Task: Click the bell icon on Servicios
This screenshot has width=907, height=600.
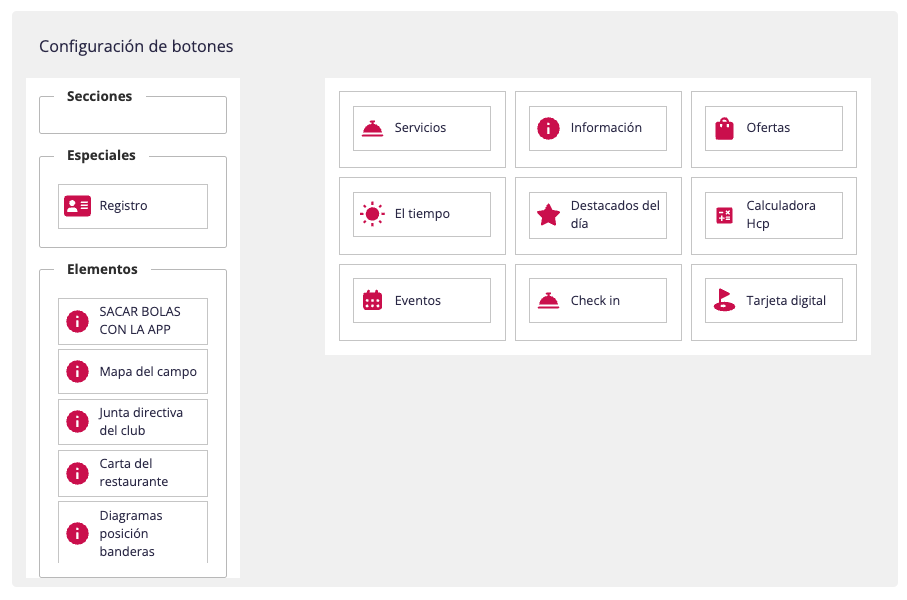Action: (x=373, y=128)
